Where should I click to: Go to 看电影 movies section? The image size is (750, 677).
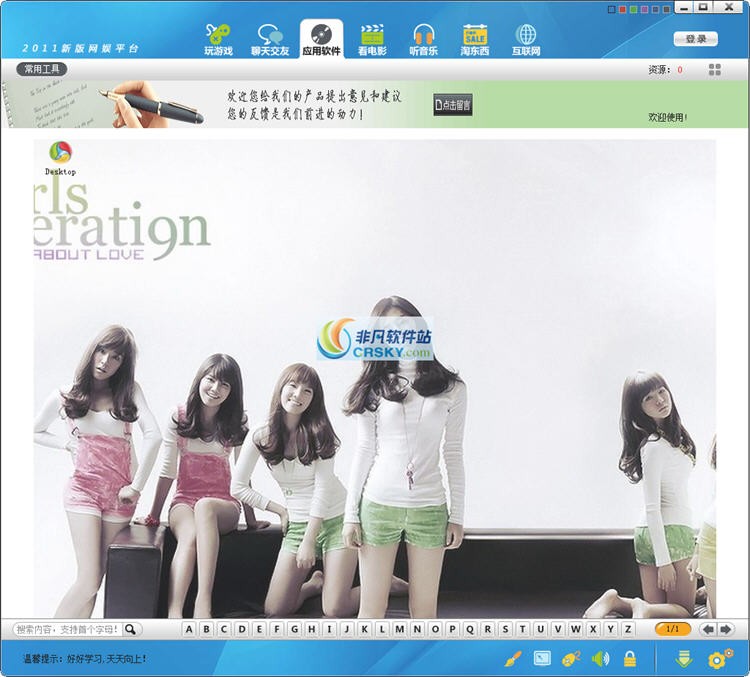pyautogui.click(x=372, y=39)
